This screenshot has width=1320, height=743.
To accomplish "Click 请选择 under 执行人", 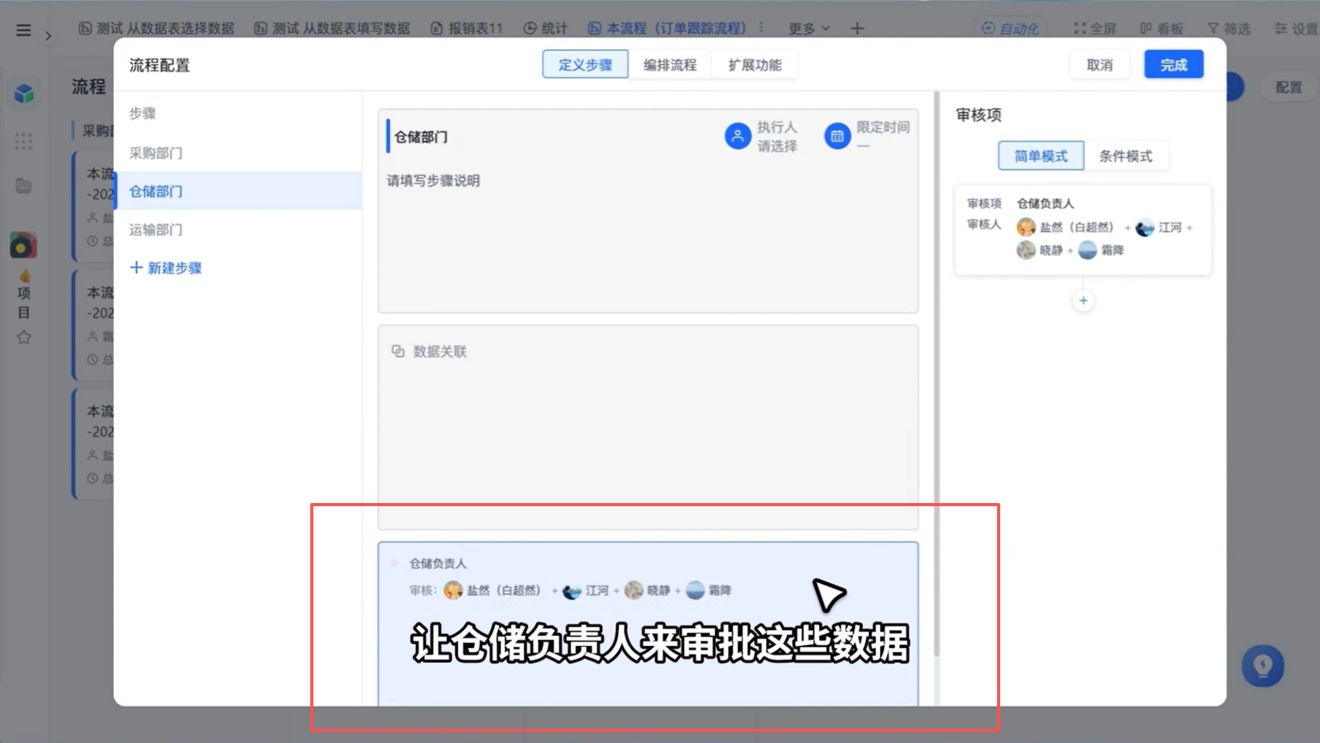I will (777, 146).
